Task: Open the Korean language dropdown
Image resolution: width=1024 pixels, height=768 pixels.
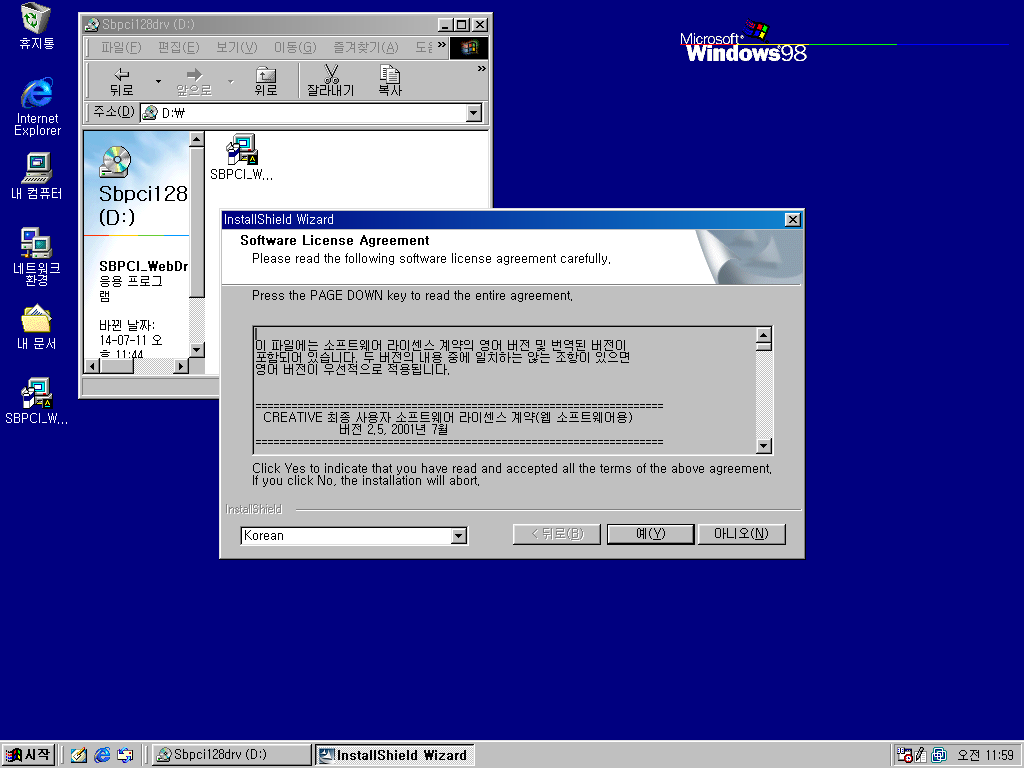Action: [458, 536]
